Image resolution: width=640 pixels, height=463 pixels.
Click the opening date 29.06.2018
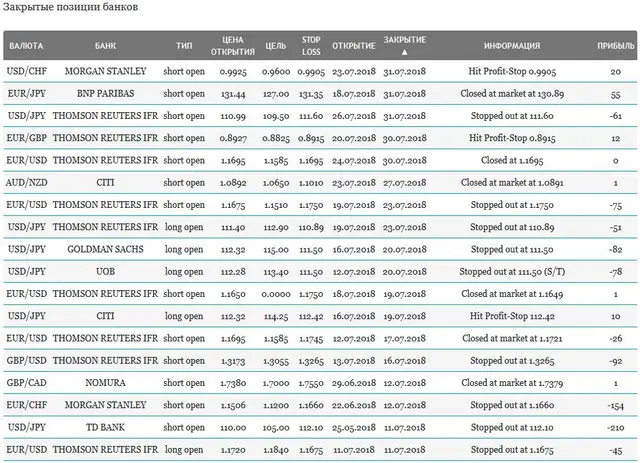click(x=354, y=383)
